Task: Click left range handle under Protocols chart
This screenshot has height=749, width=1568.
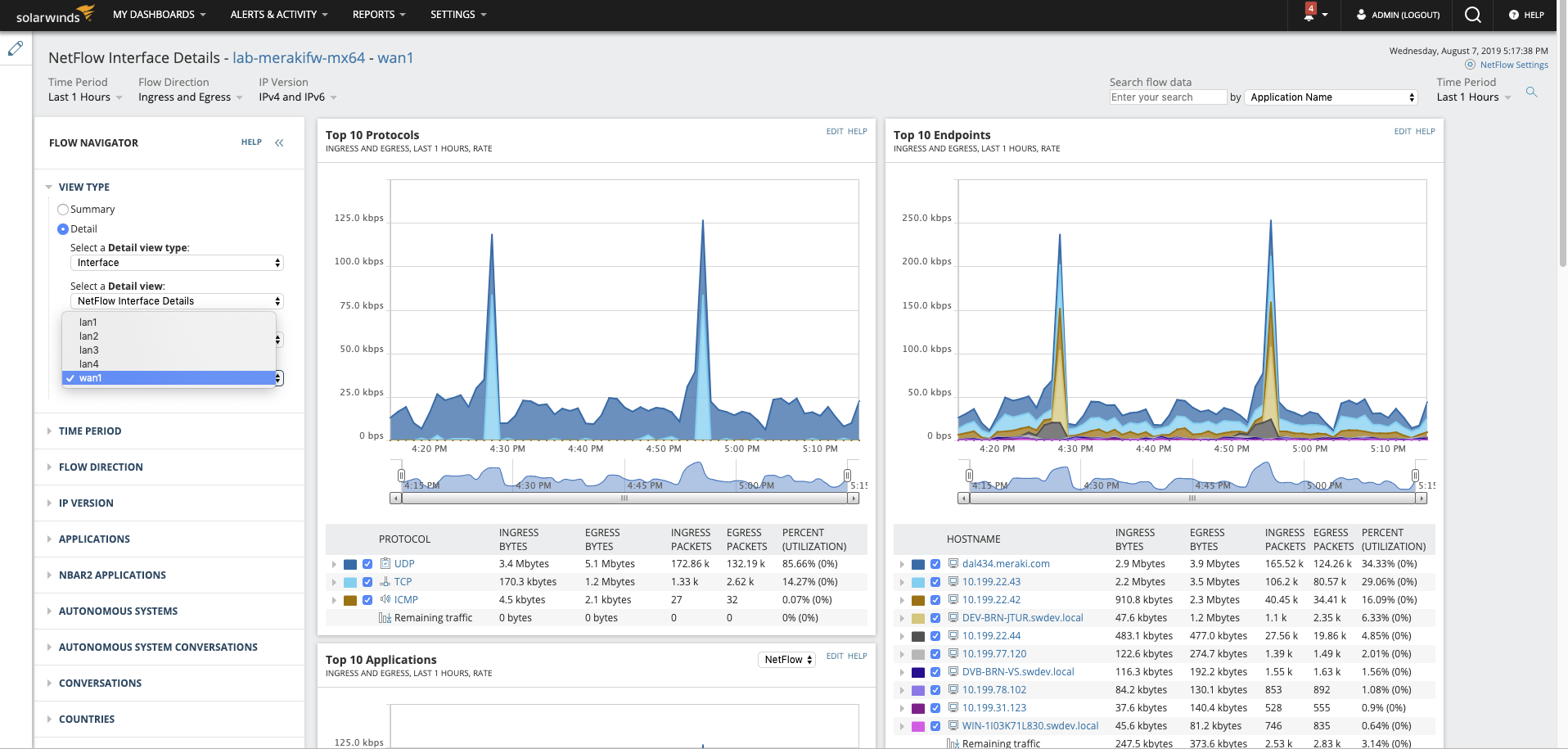Action: click(x=401, y=475)
